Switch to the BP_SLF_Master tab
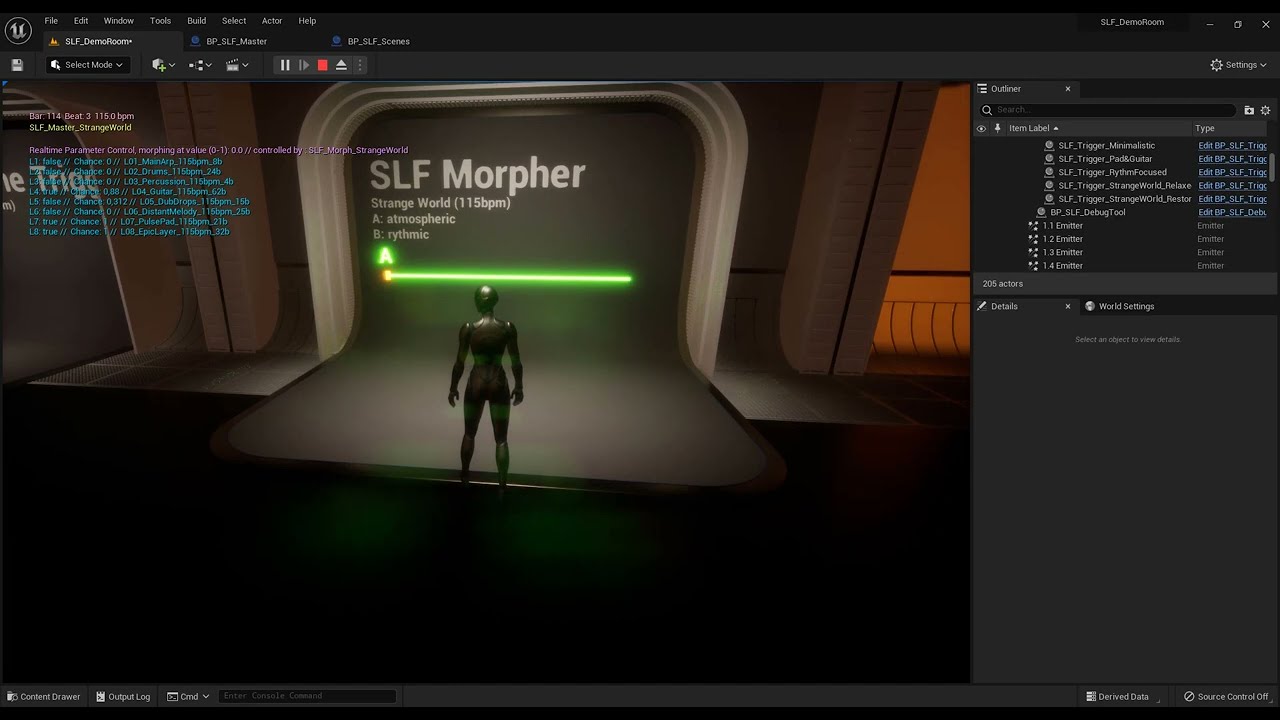This screenshot has height=720, width=1280. (236, 41)
